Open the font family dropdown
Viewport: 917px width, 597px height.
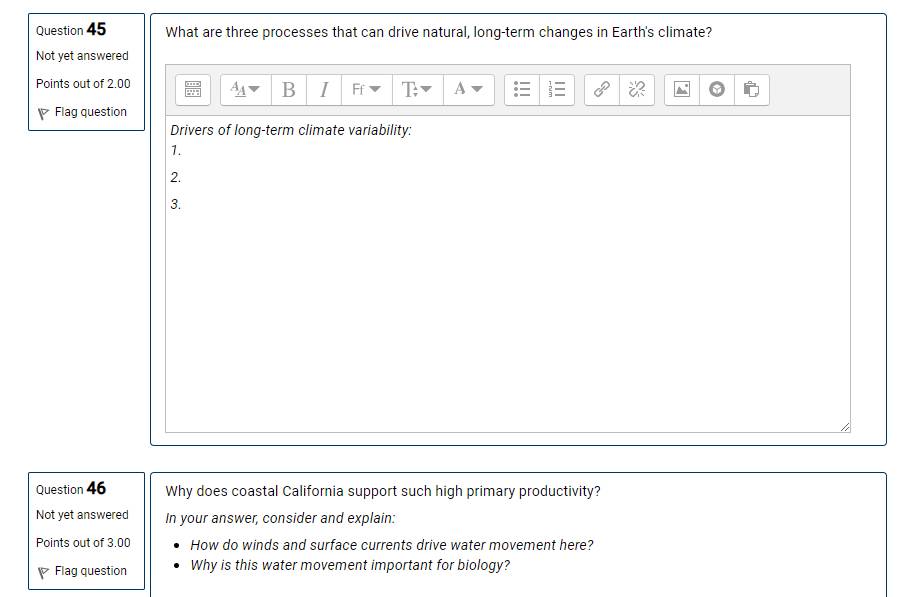(367, 89)
